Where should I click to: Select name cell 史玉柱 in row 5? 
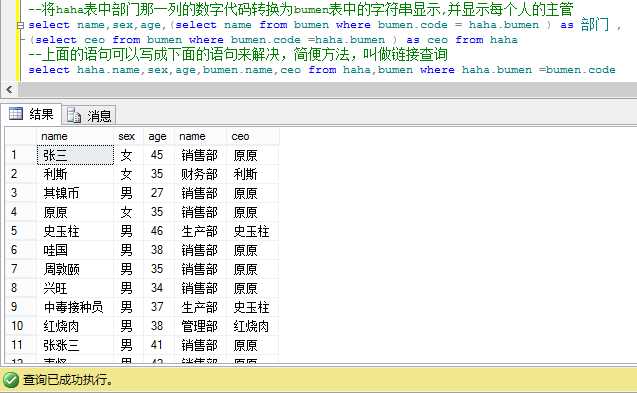click(75, 231)
